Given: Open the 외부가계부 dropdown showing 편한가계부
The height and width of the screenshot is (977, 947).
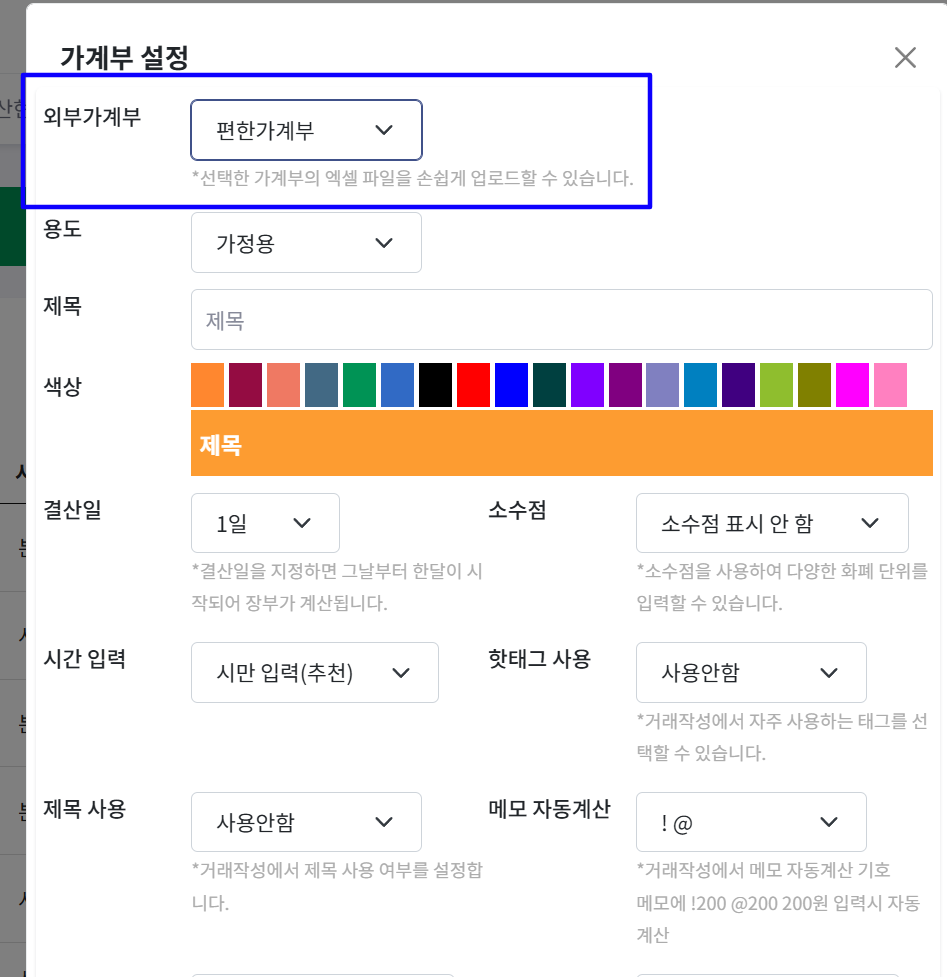Looking at the screenshot, I should tap(306, 130).
